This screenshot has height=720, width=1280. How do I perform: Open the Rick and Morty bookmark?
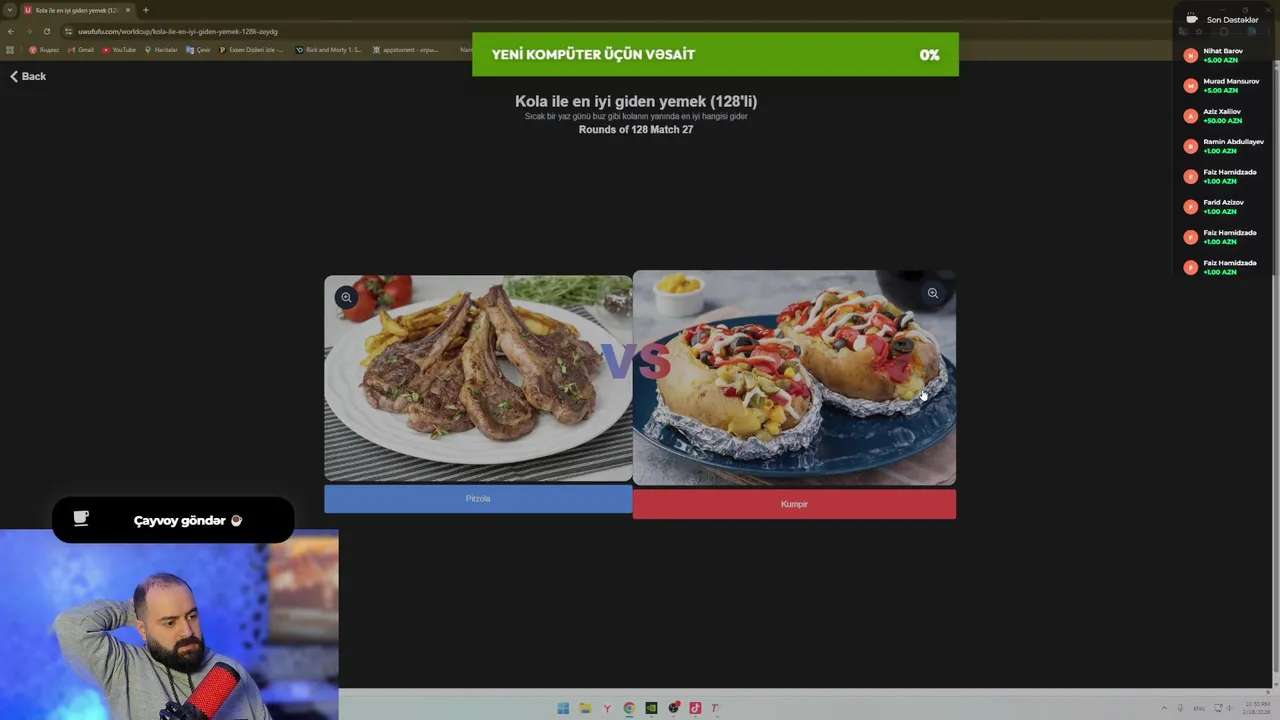pos(329,49)
